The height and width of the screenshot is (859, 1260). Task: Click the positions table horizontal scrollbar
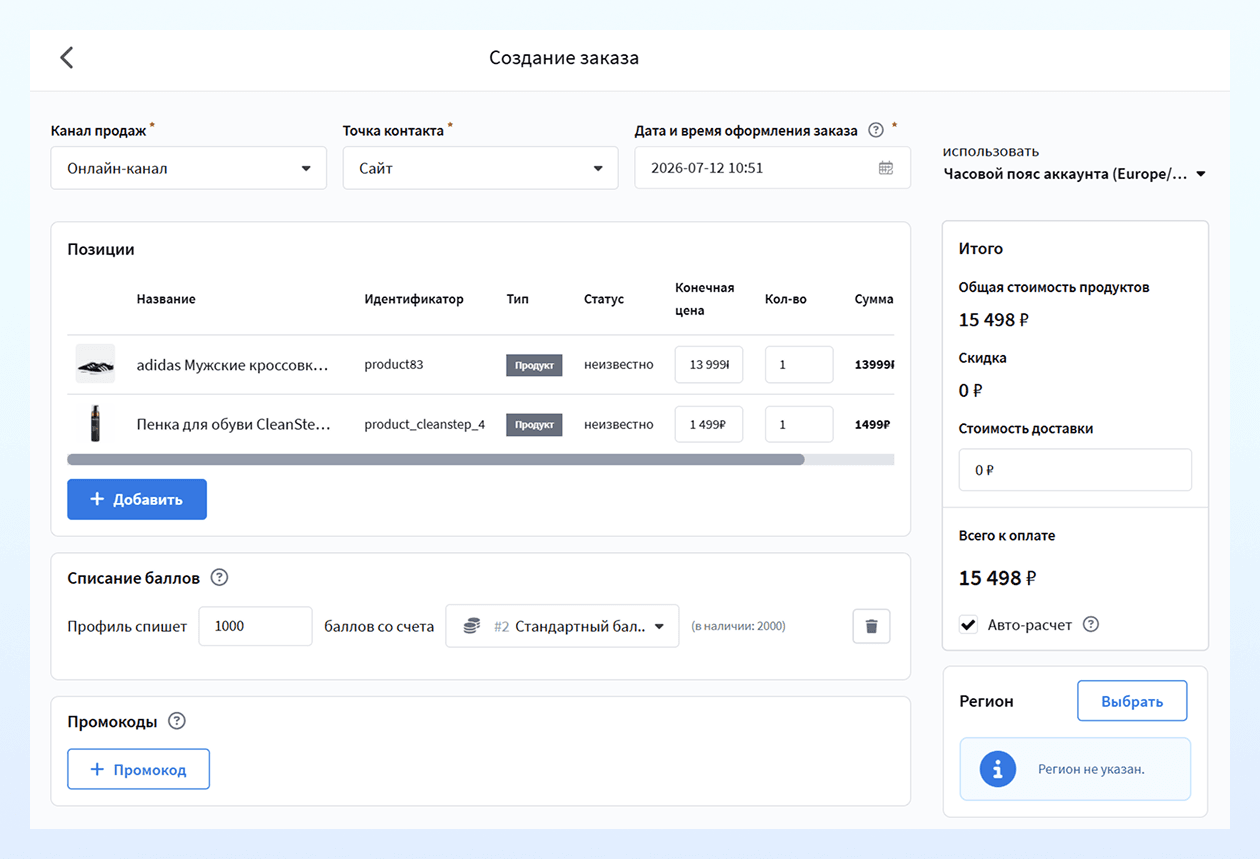[436, 460]
